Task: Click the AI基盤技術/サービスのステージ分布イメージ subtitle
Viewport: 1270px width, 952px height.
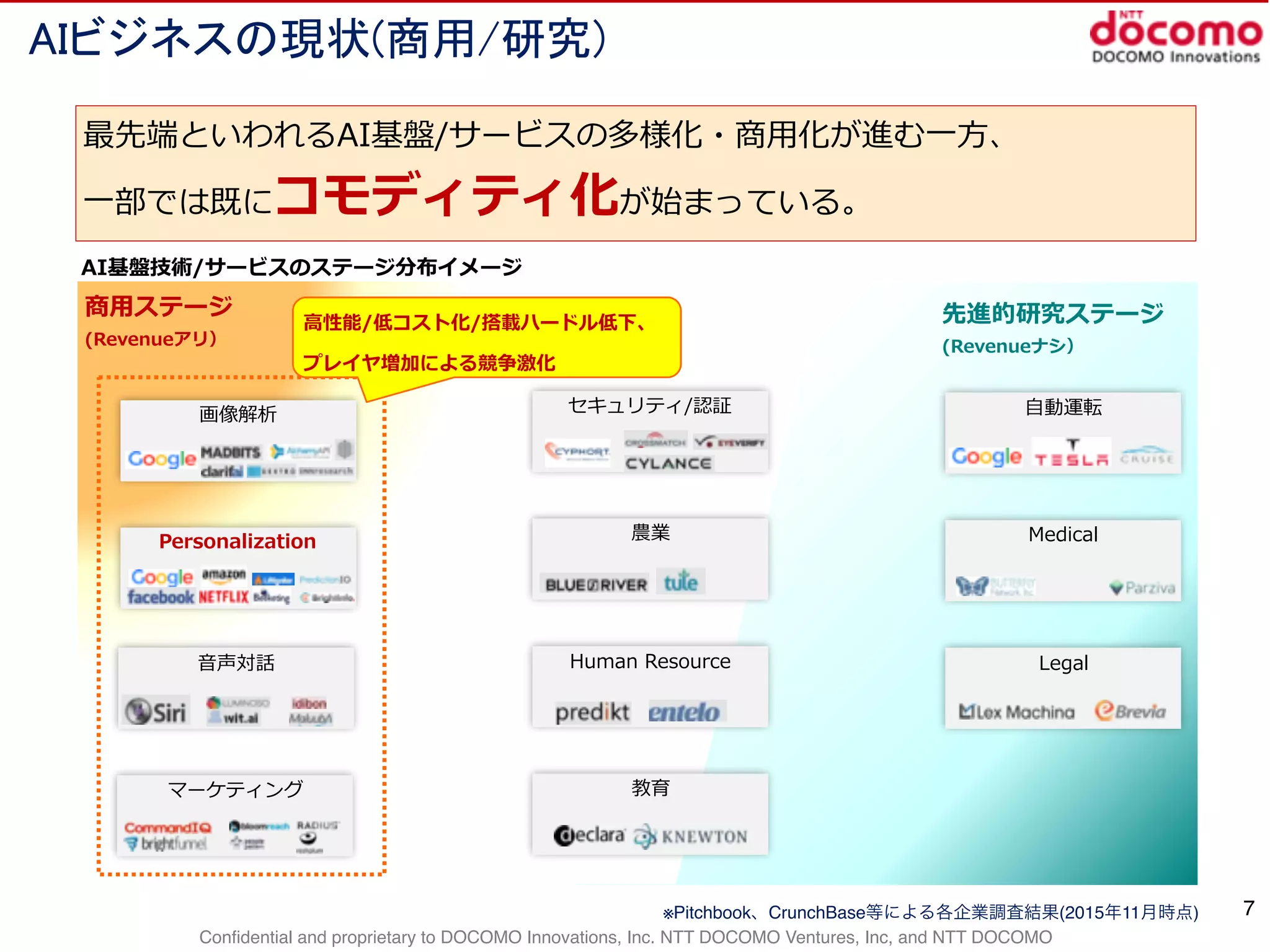Action: [x=301, y=267]
